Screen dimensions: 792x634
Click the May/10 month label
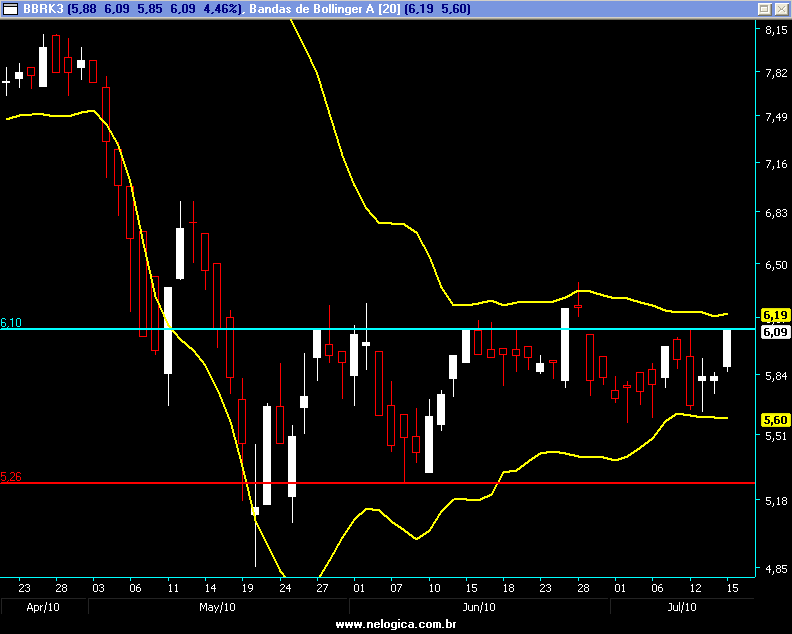coord(217,607)
